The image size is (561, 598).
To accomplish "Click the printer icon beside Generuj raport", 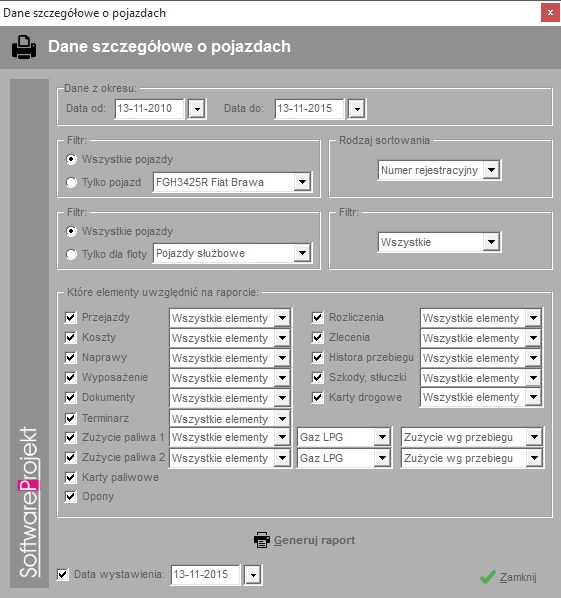I will pos(262,540).
